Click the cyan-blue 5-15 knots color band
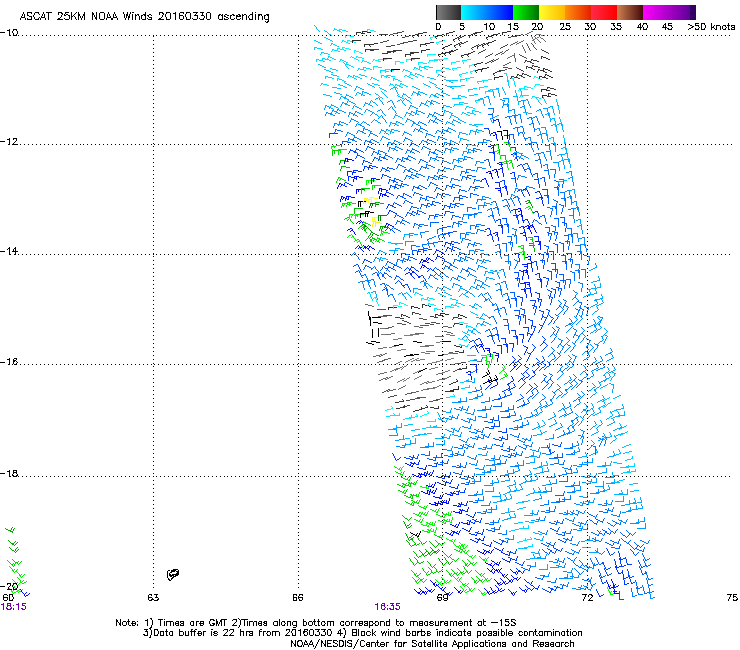Screen dimensions: 740x650 pos(487,12)
